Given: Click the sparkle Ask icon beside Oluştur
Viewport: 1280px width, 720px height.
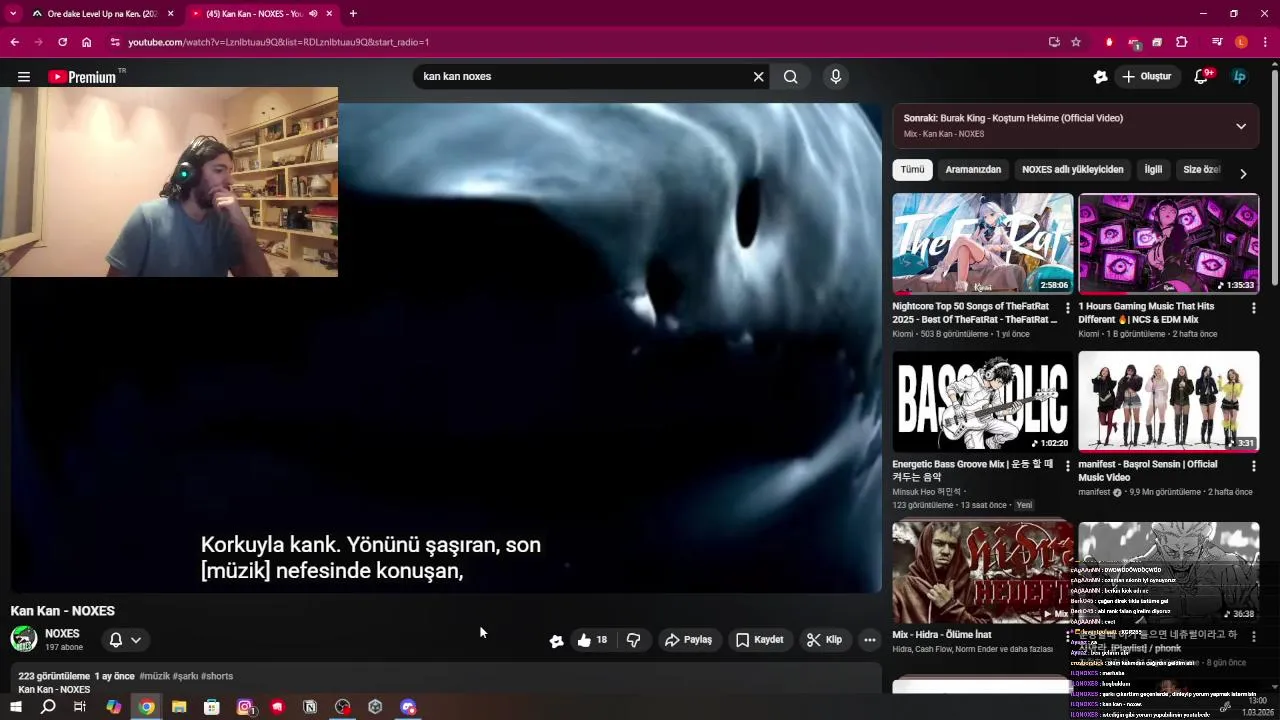Looking at the screenshot, I should pyautogui.click(x=1100, y=76).
